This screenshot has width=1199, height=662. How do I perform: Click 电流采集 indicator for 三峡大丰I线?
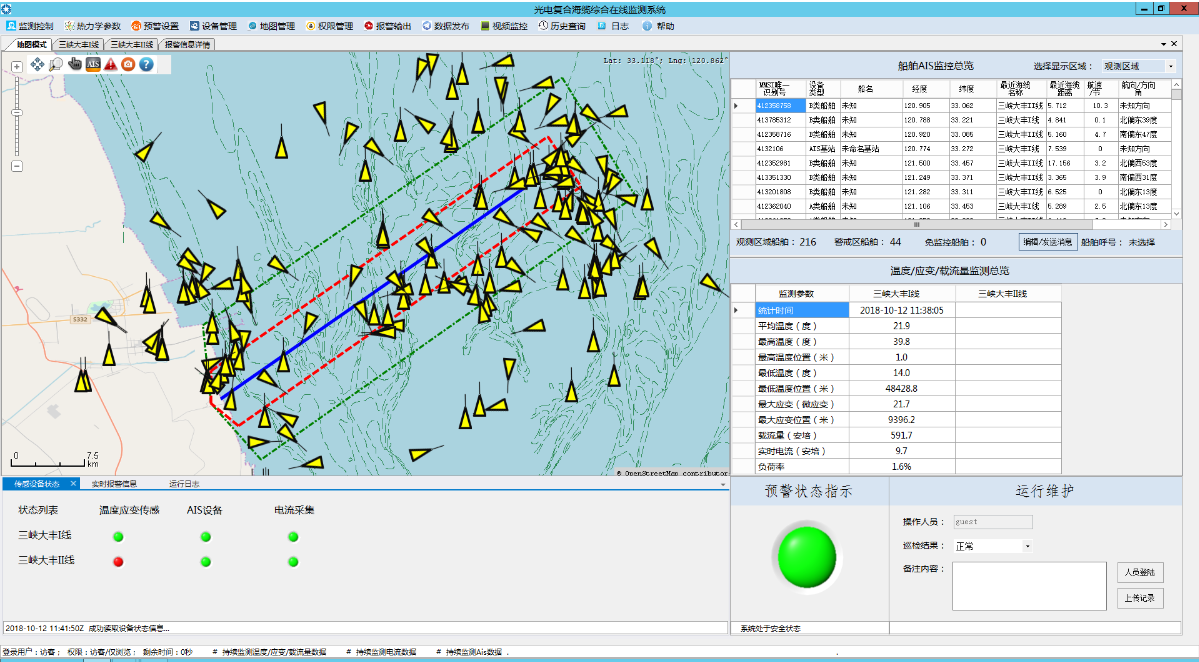pos(293,537)
